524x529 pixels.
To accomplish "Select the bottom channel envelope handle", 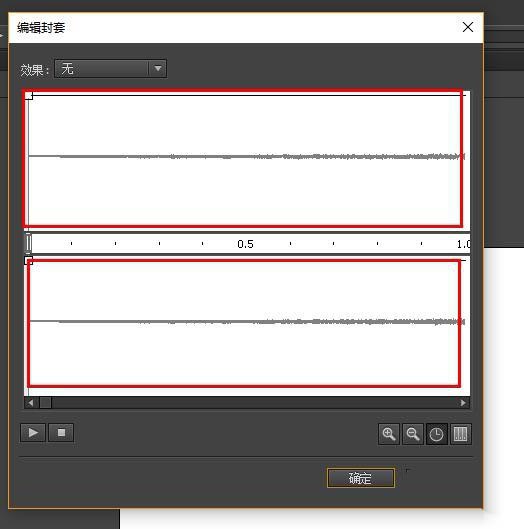I will coord(29,260).
